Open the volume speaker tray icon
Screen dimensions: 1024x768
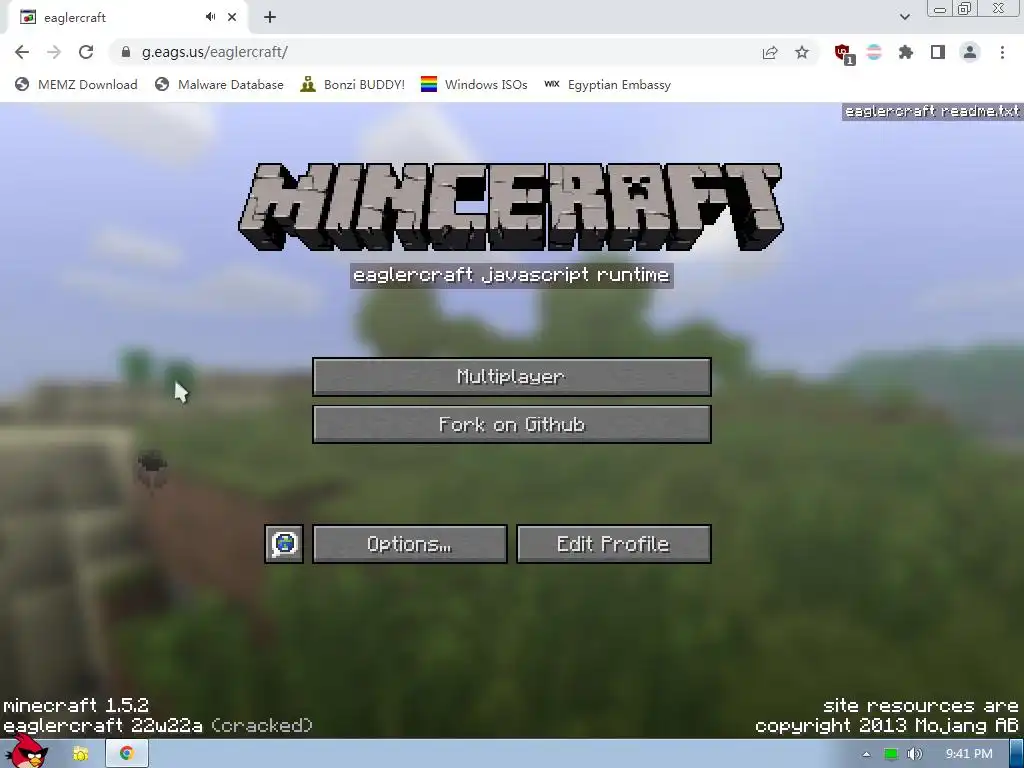pyautogui.click(x=915, y=754)
